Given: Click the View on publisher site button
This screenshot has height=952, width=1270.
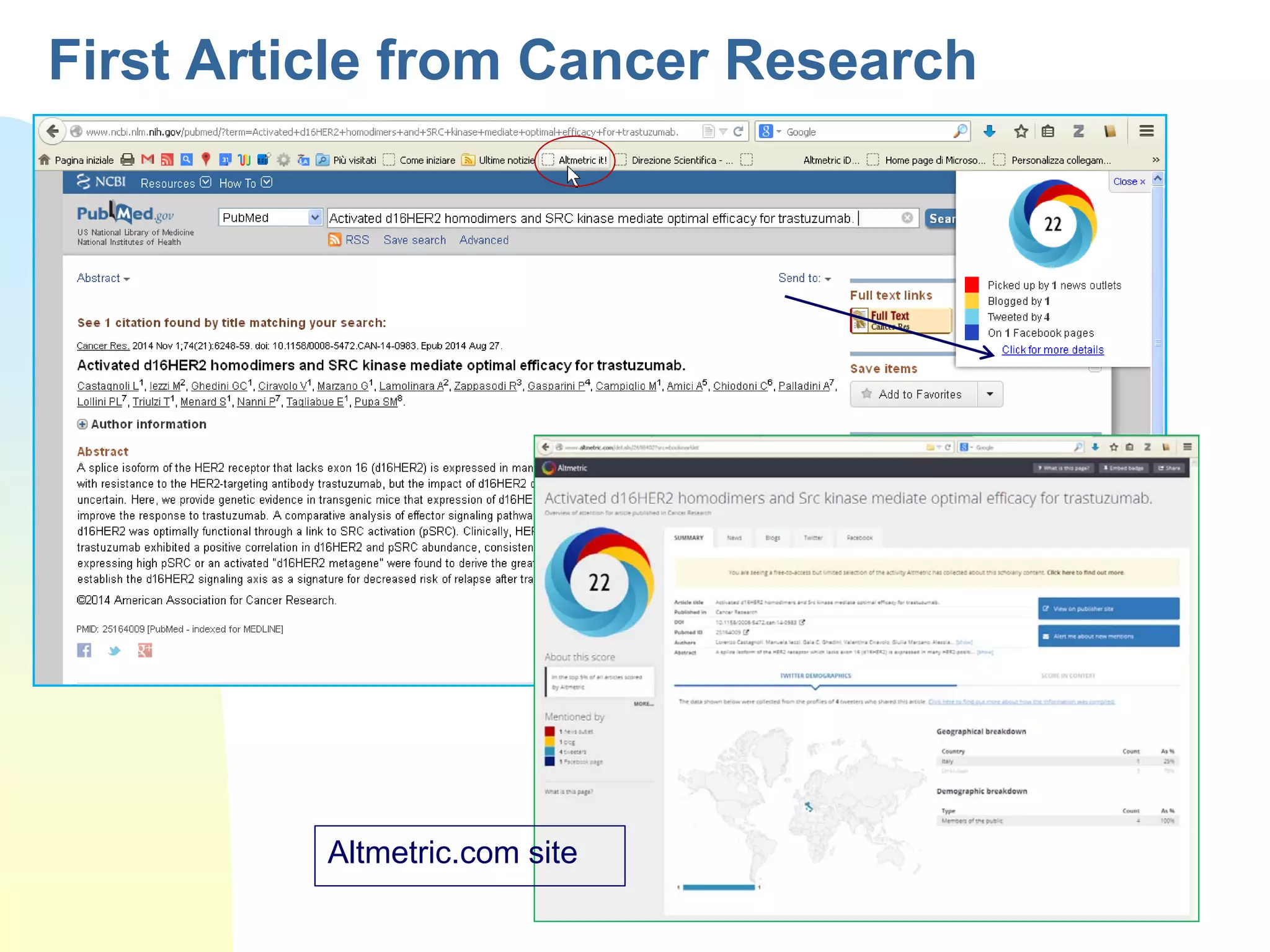Looking at the screenshot, I should 1108,609.
